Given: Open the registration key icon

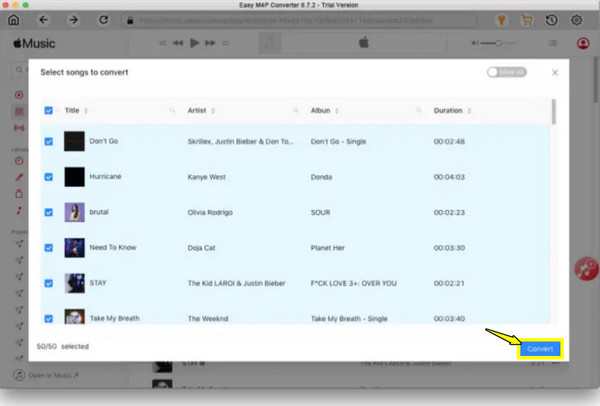Looking at the screenshot, I should coord(501,20).
